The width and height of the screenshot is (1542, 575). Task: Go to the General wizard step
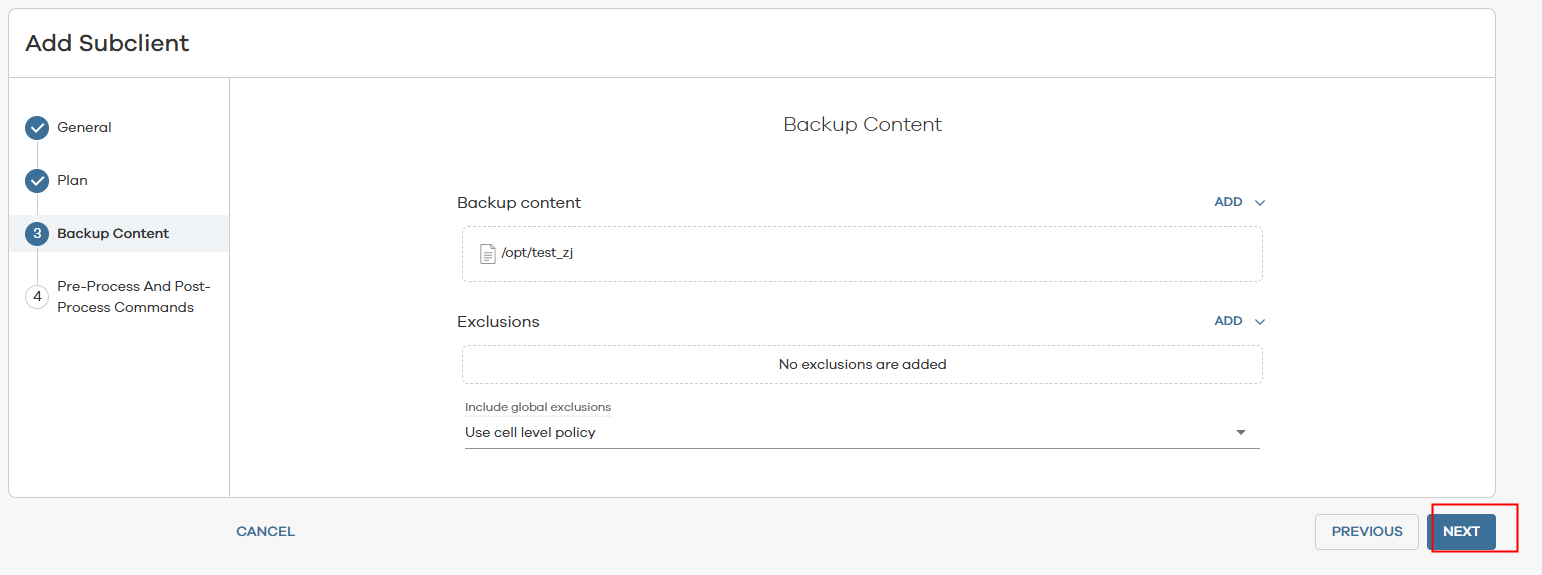[84, 128]
